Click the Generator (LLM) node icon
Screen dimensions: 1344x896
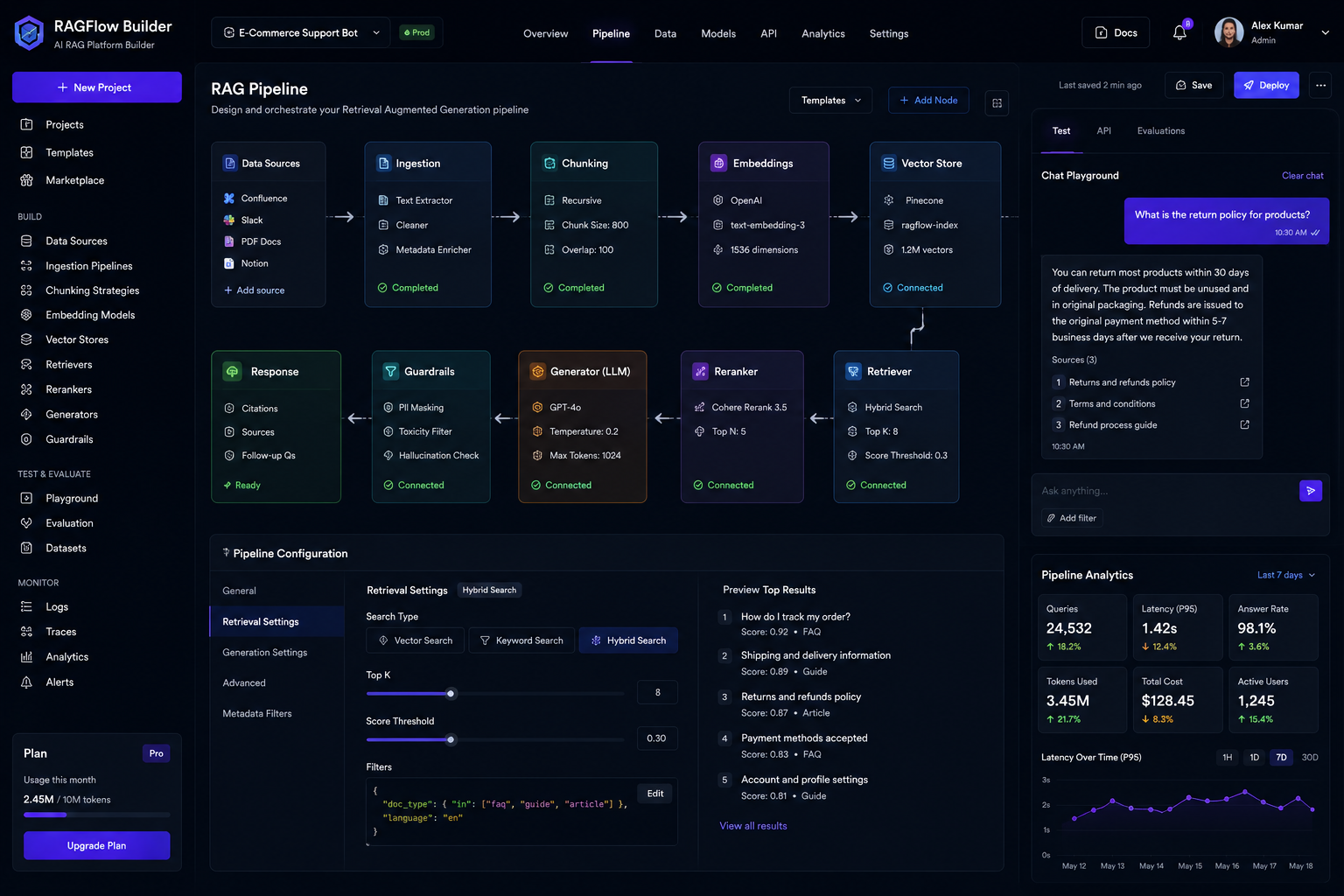coord(537,371)
